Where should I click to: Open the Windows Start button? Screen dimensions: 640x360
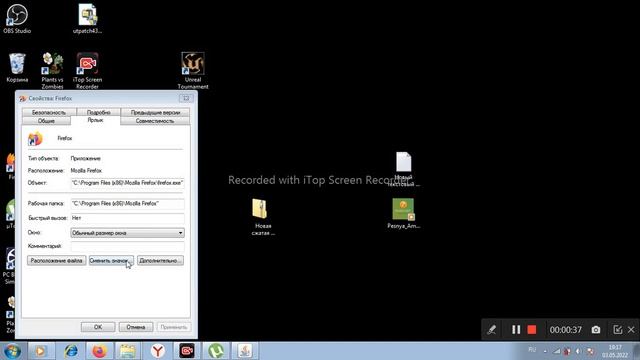point(12,351)
